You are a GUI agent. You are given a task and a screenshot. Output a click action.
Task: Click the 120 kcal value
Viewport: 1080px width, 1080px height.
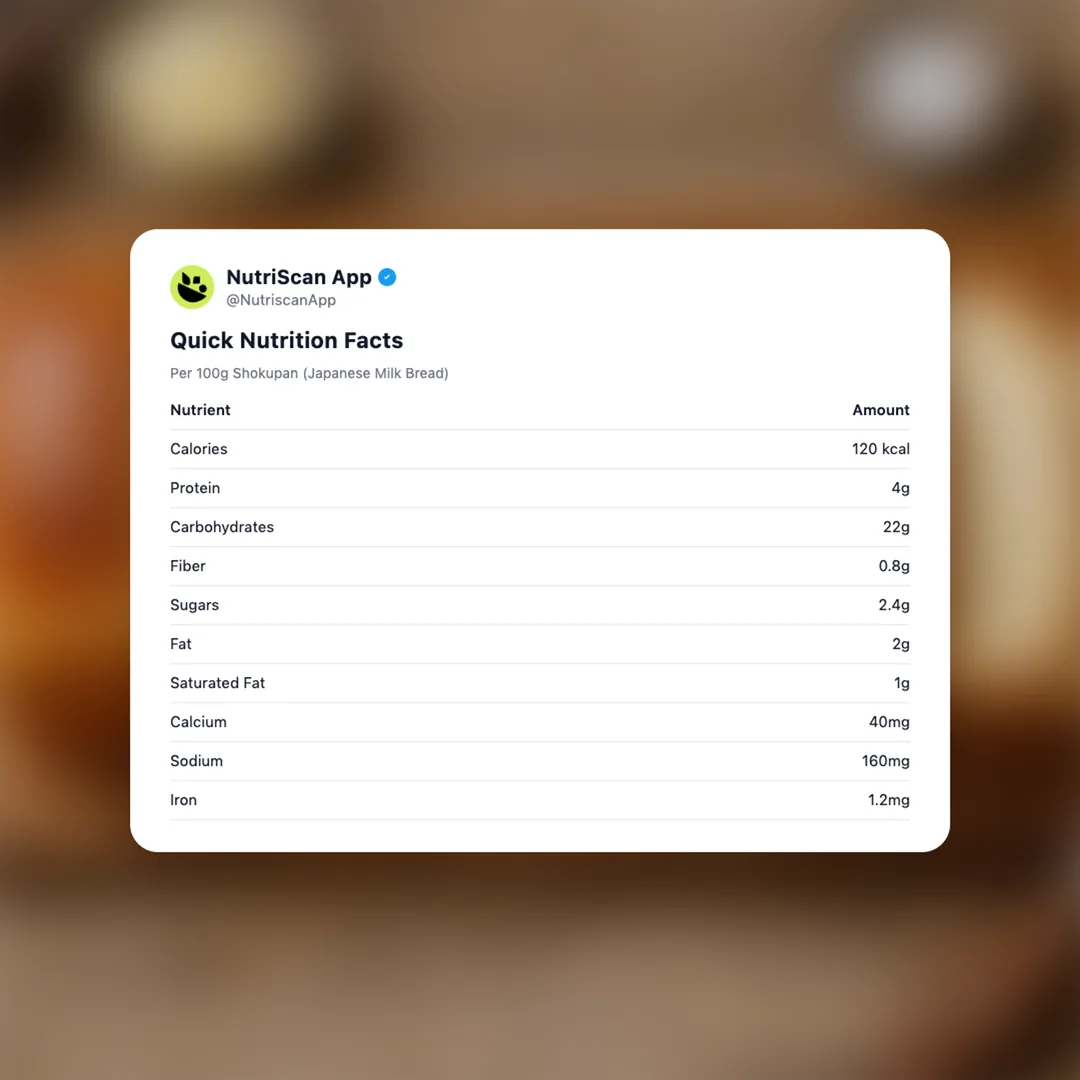pyautogui.click(x=880, y=449)
